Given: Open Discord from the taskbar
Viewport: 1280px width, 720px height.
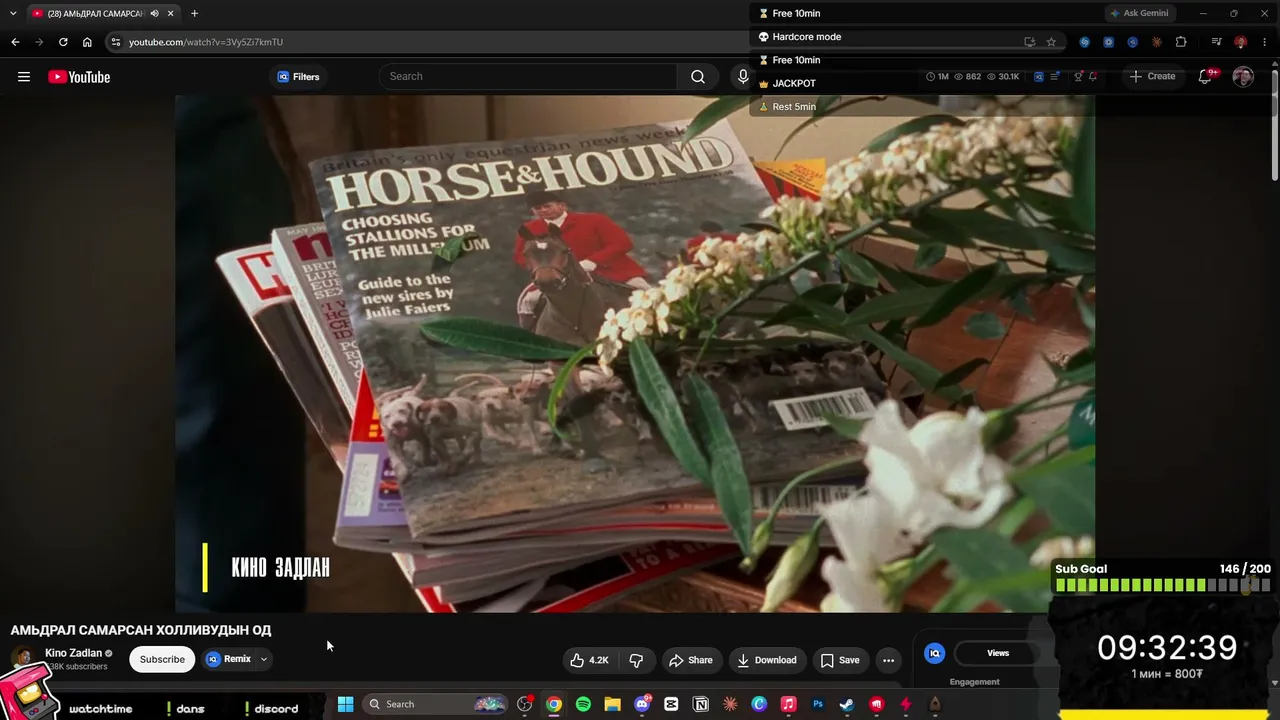Looking at the screenshot, I should click(x=642, y=704).
